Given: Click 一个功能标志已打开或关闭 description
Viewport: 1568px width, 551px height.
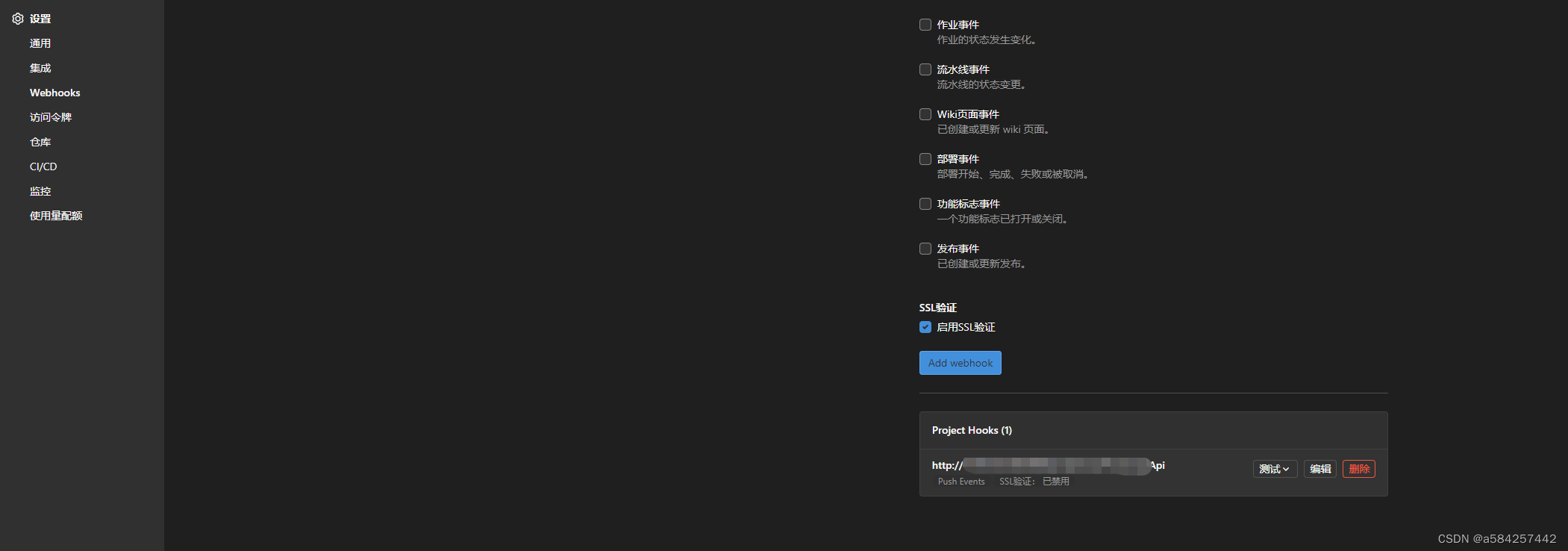Looking at the screenshot, I should (x=1002, y=219).
